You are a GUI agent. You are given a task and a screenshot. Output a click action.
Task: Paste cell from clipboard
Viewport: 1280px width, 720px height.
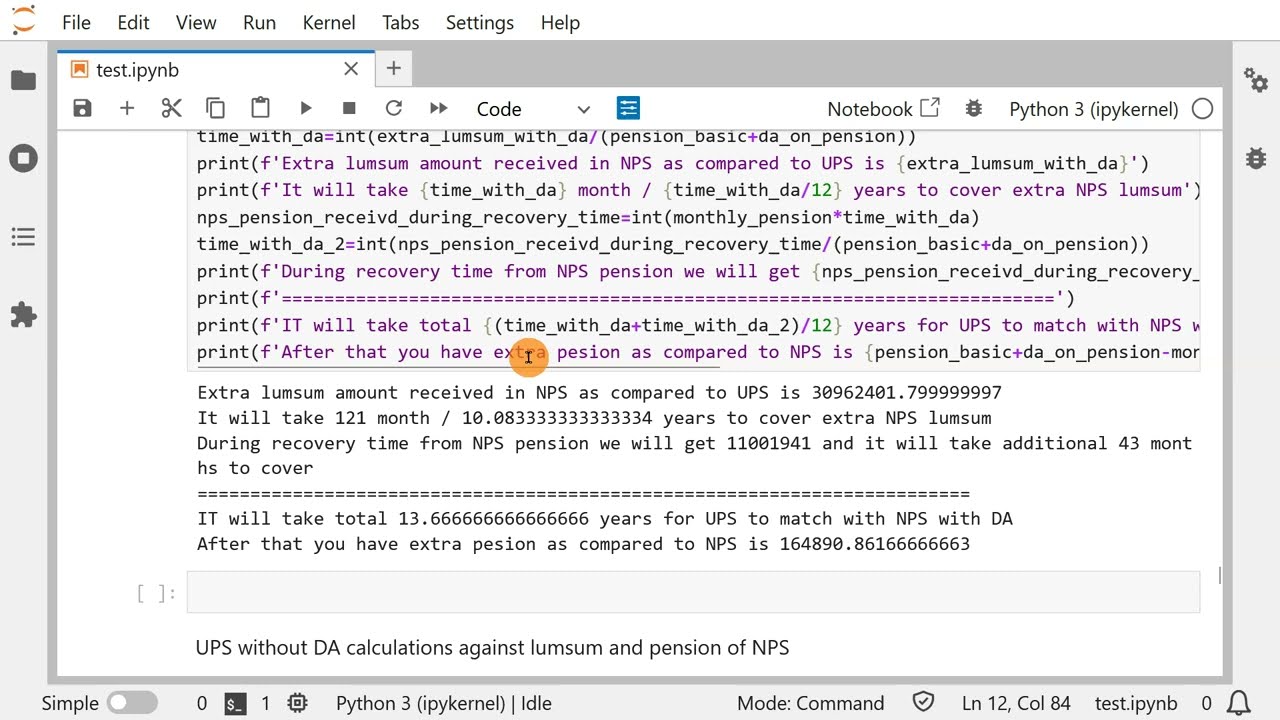click(260, 108)
